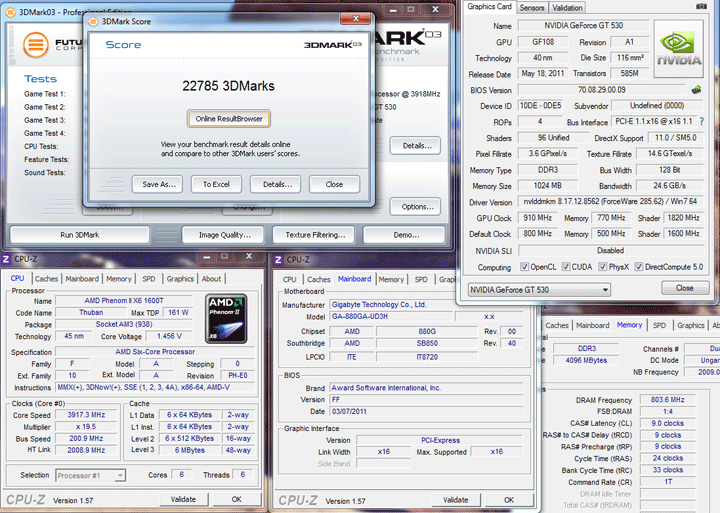This screenshot has width=720, height=513.
Task: Click the DRAM Frequency 803.6 MHz value
Action: pyautogui.click(x=667, y=400)
